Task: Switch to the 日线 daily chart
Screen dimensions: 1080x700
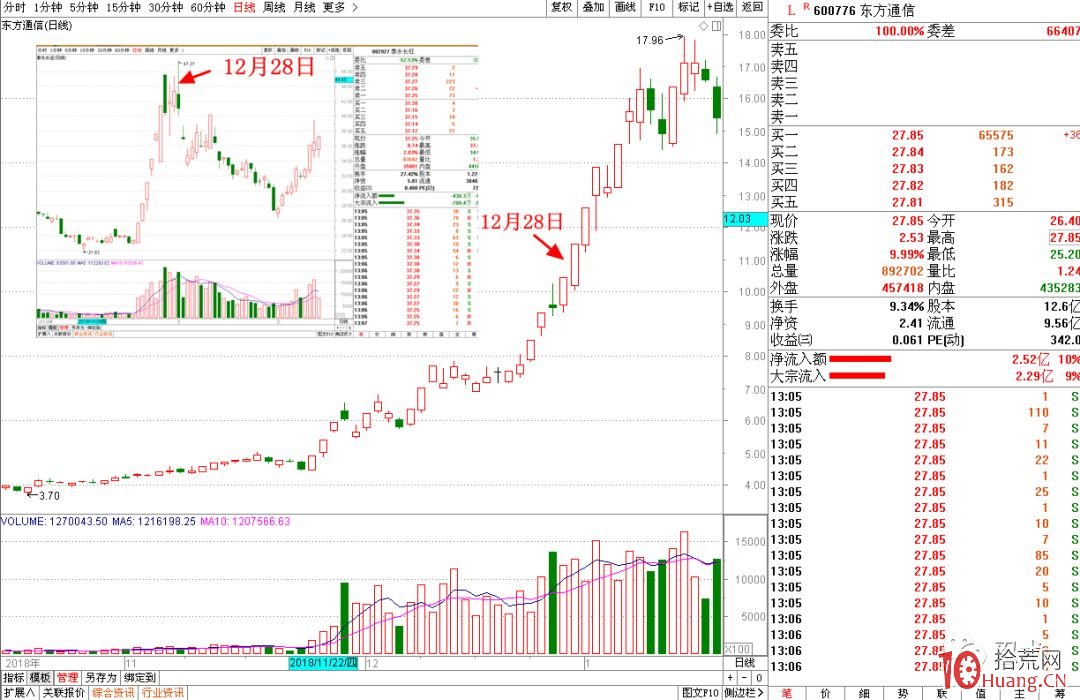Action: coord(244,8)
